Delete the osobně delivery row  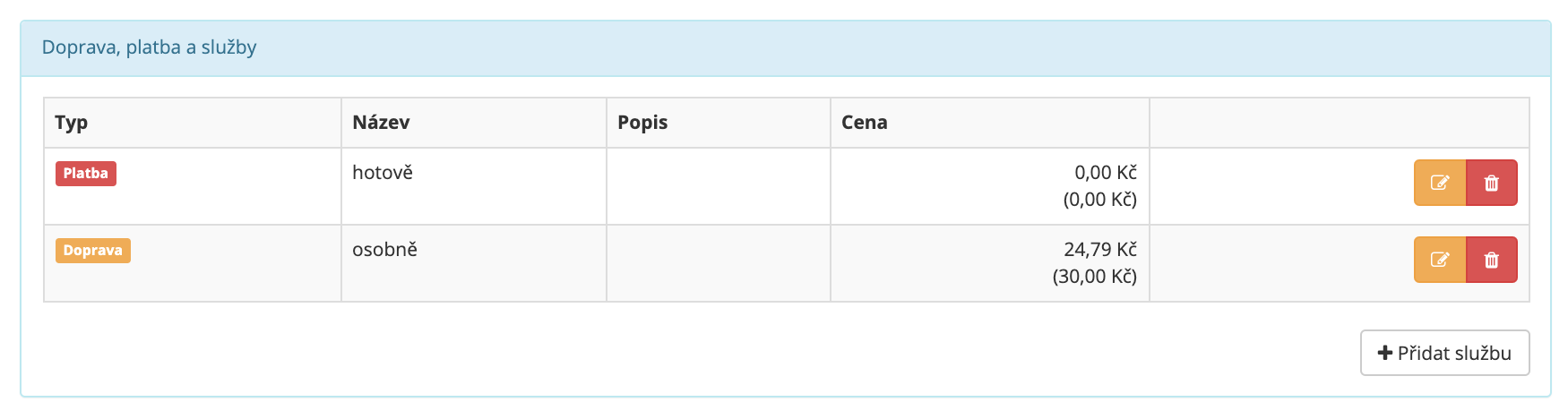point(1492,260)
